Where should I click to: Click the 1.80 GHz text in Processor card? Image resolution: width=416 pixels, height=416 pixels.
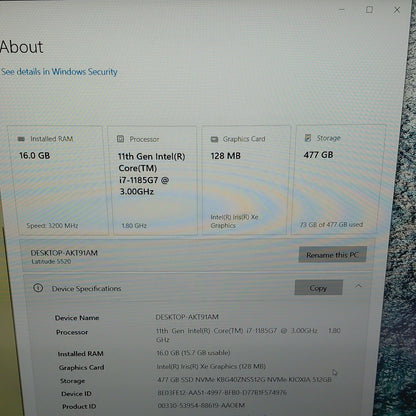click(134, 226)
